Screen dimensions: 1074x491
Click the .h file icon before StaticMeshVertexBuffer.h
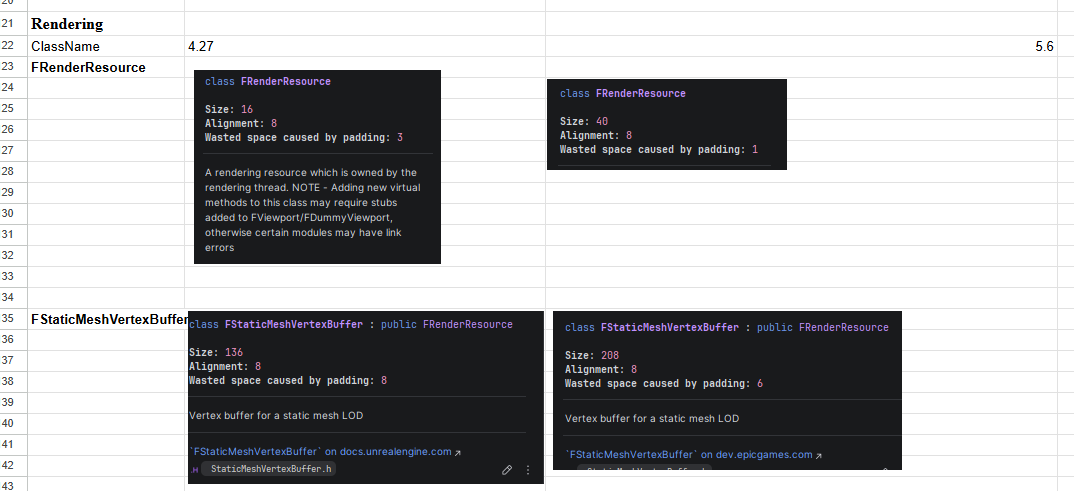pos(195,470)
